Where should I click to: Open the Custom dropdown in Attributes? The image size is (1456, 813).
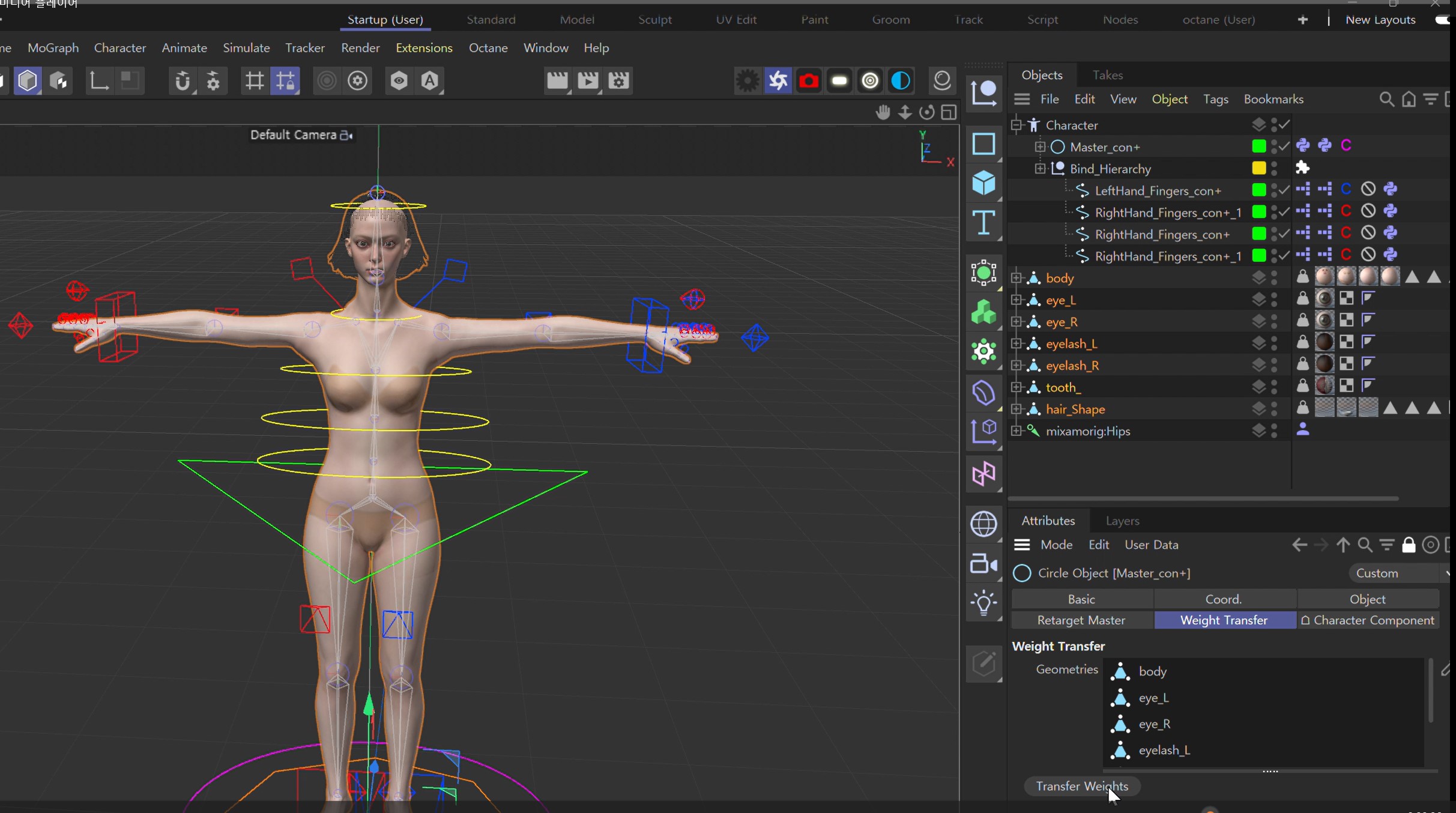point(1399,573)
